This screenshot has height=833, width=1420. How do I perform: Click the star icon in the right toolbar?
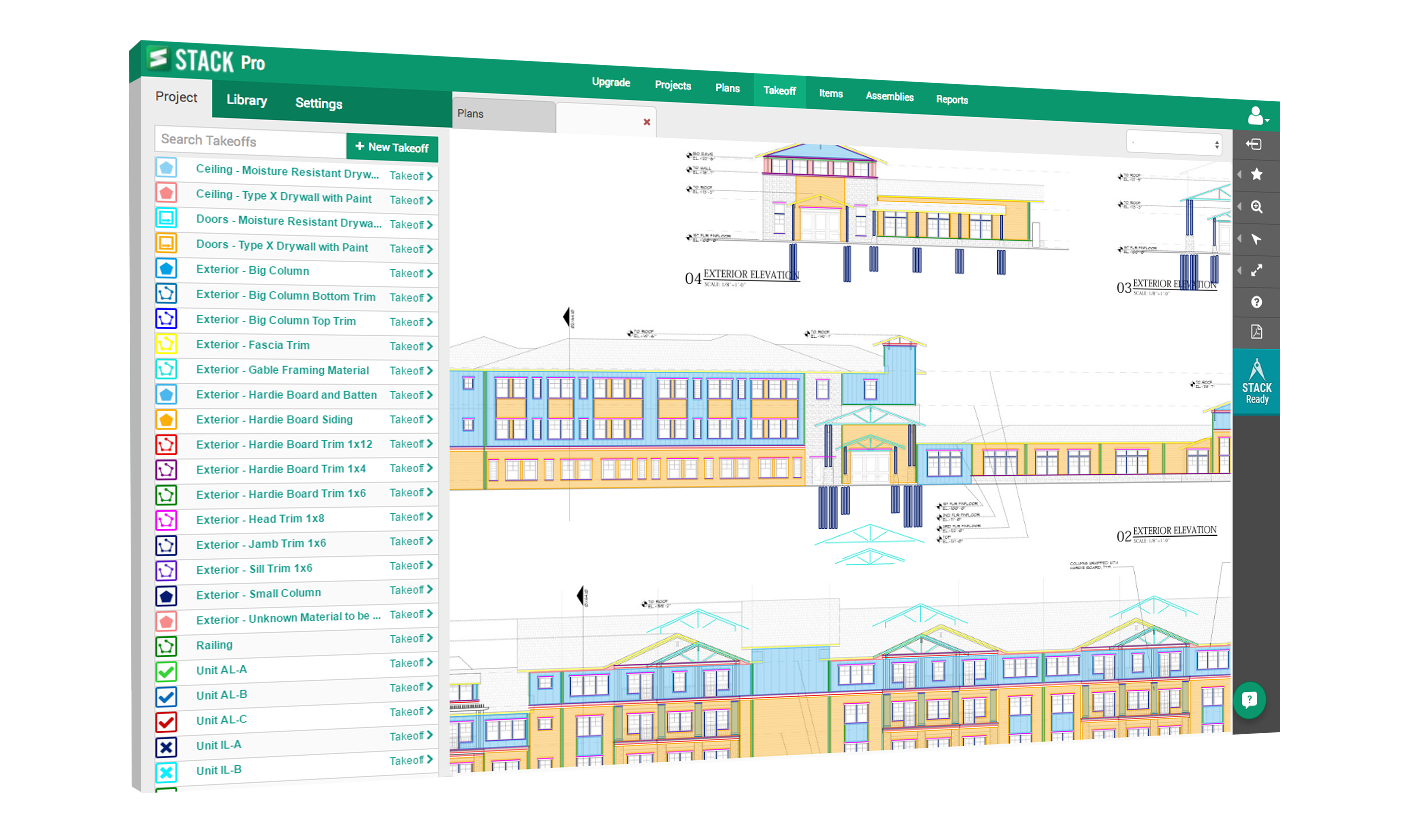(x=1256, y=175)
